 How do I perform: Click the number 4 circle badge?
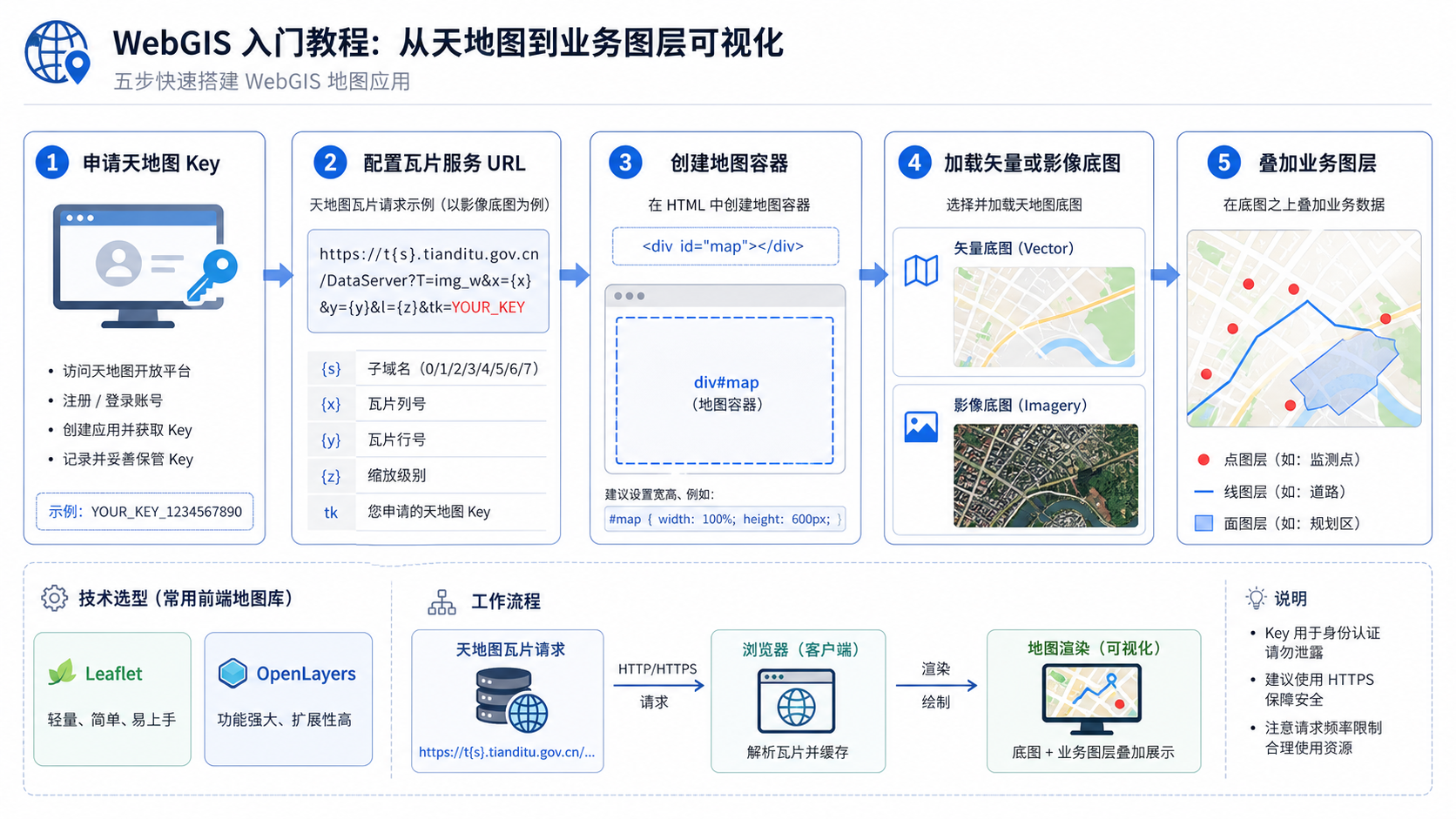pos(914,163)
